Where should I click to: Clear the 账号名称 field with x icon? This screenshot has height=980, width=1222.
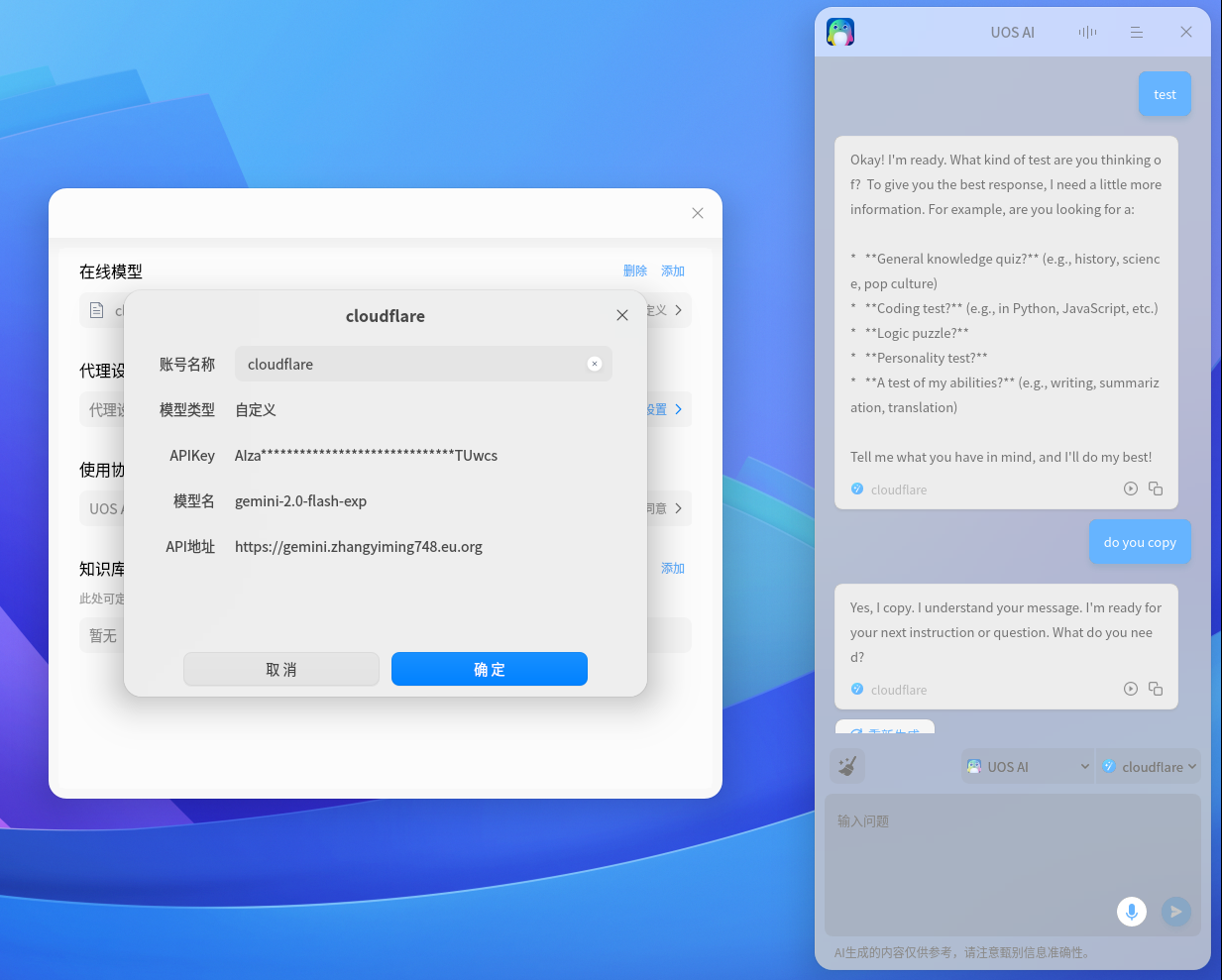(x=595, y=364)
